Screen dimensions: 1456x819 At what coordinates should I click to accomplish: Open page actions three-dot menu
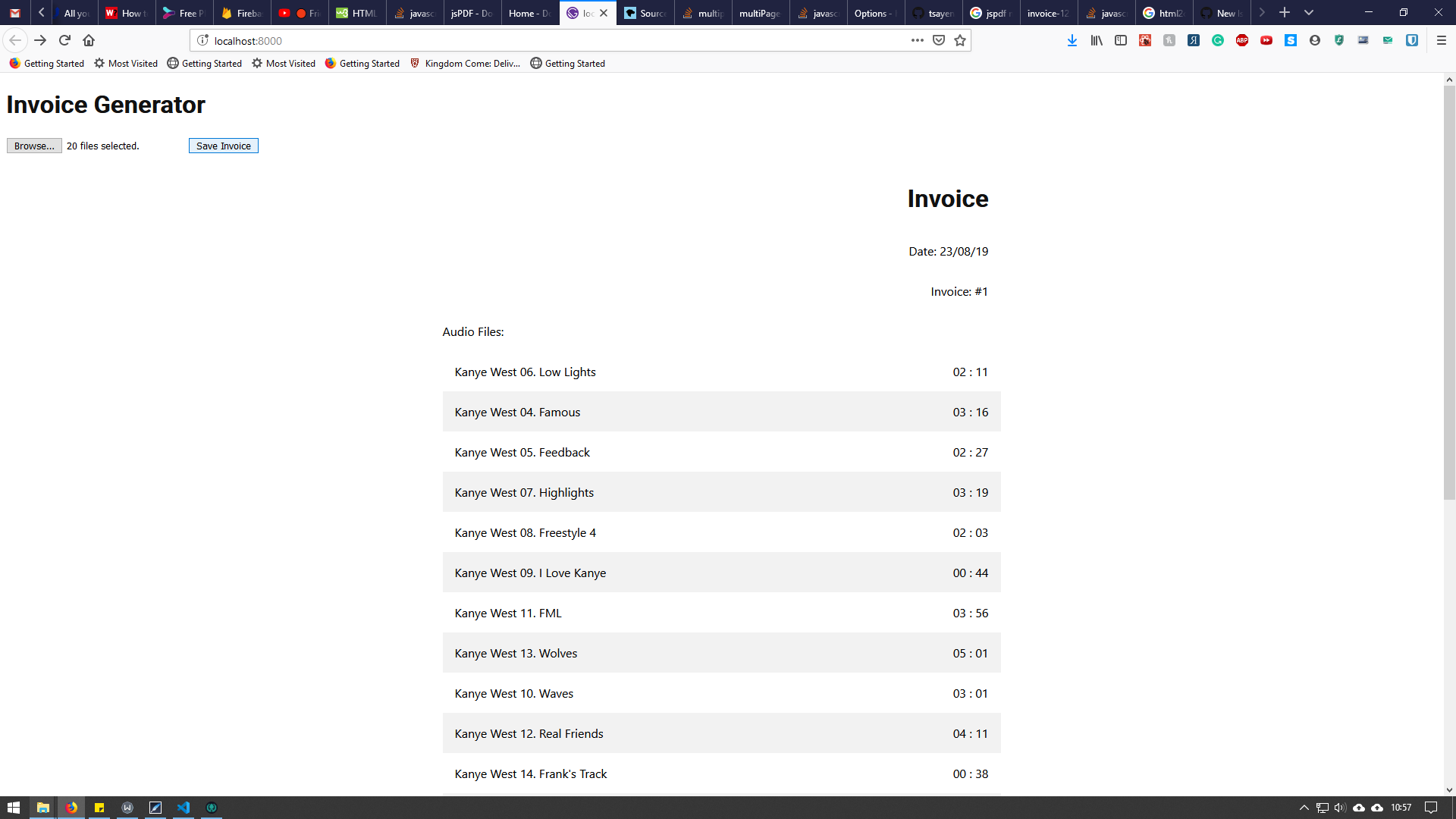[918, 41]
